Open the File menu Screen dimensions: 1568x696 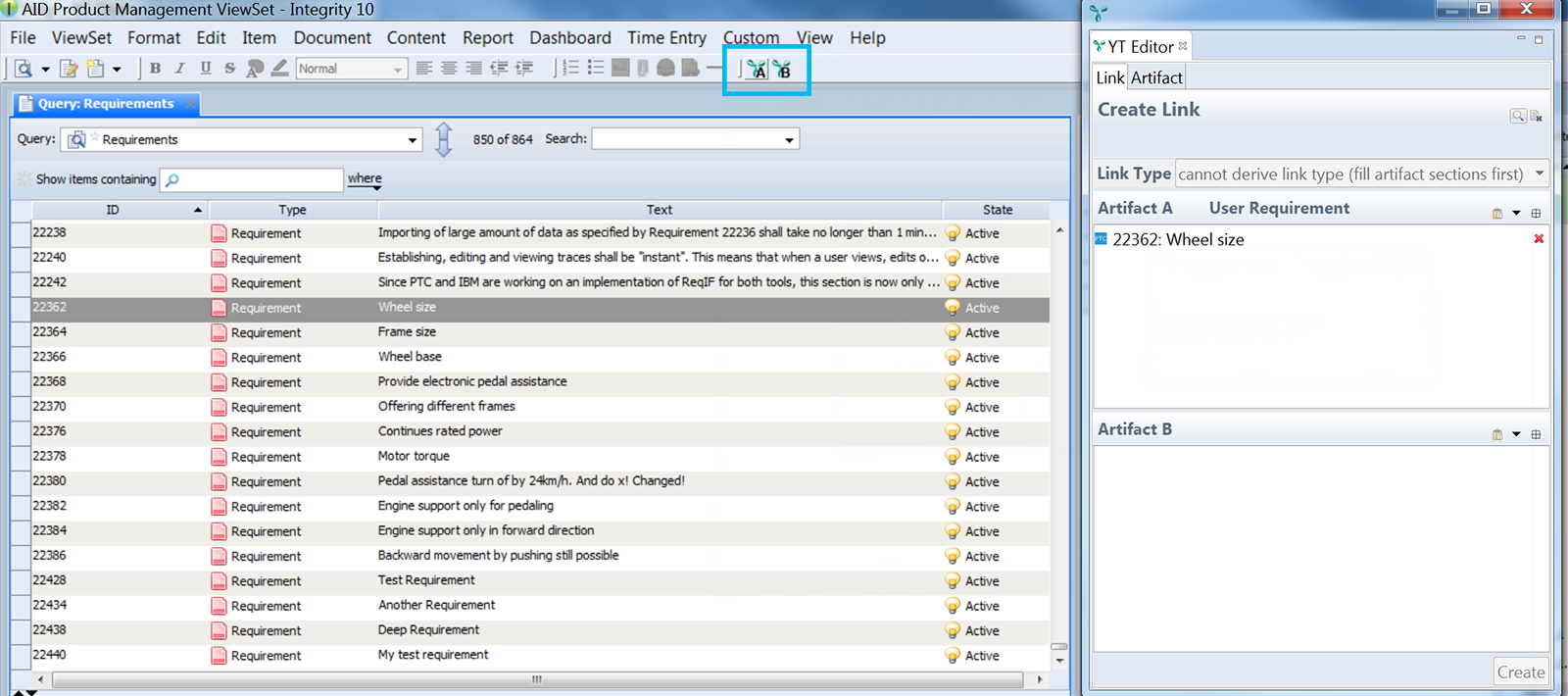(x=23, y=37)
